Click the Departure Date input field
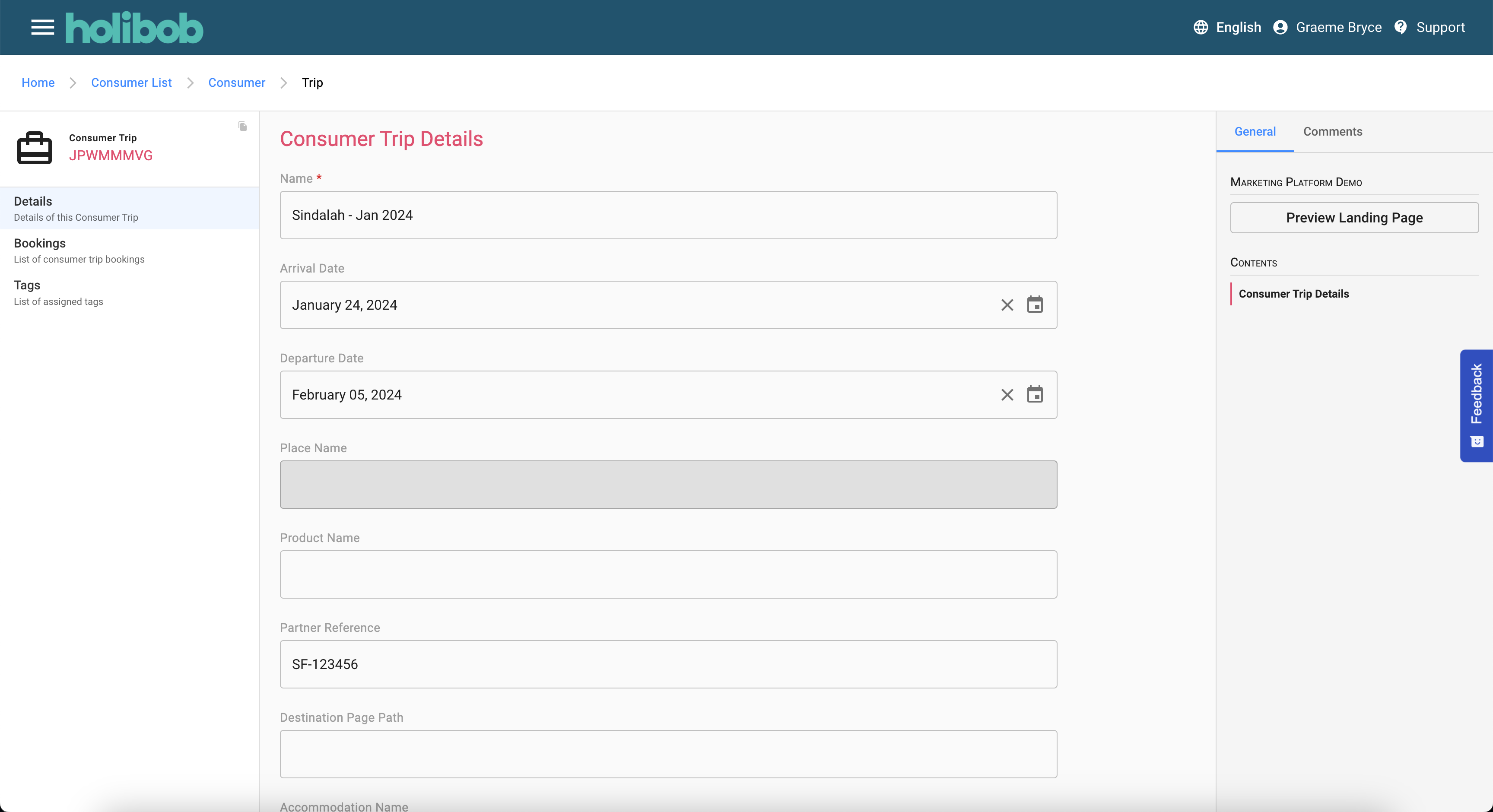Image resolution: width=1493 pixels, height=812 pixels. [x=668, y=395]
